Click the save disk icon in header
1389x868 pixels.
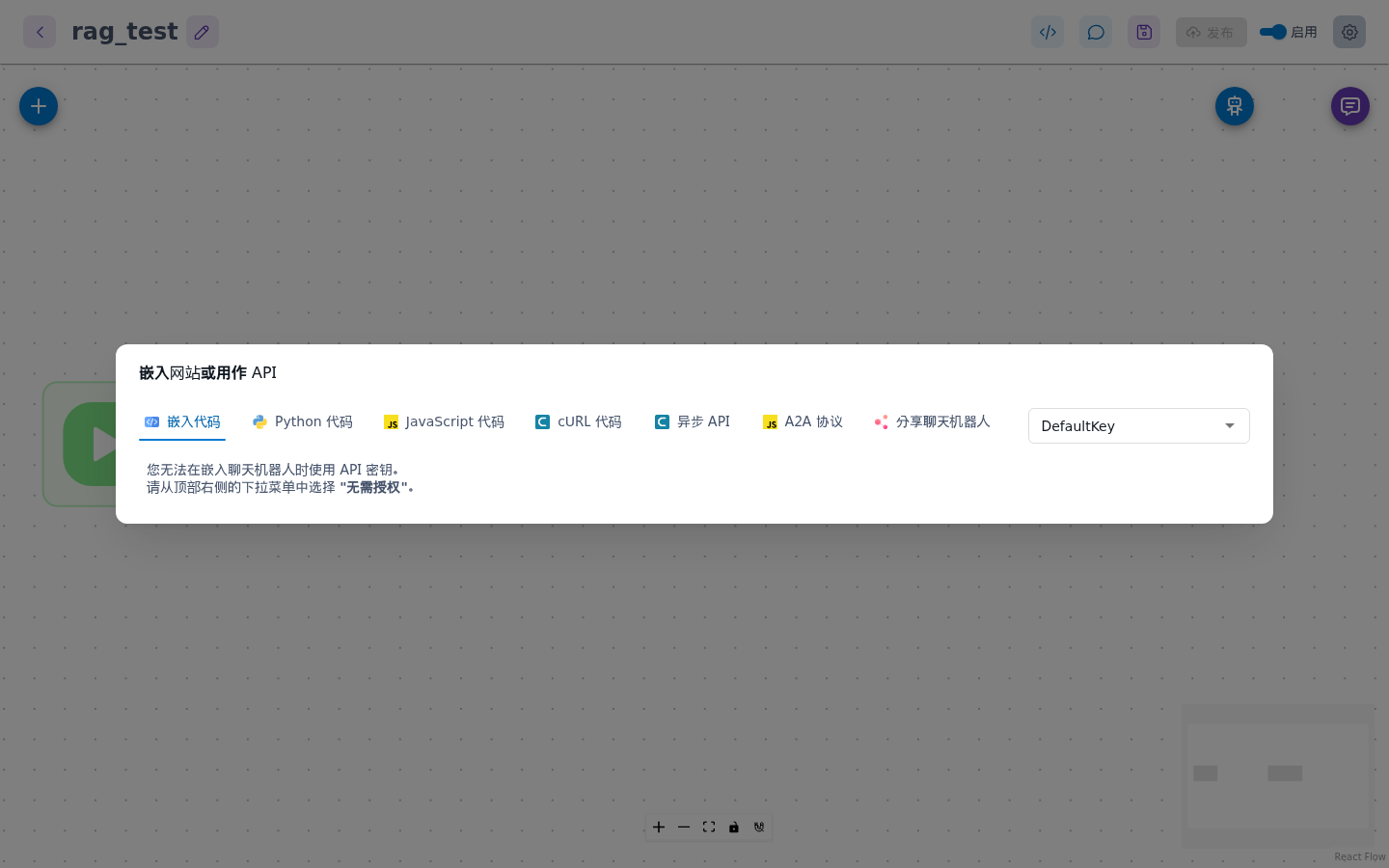(x=1144, y=32)
